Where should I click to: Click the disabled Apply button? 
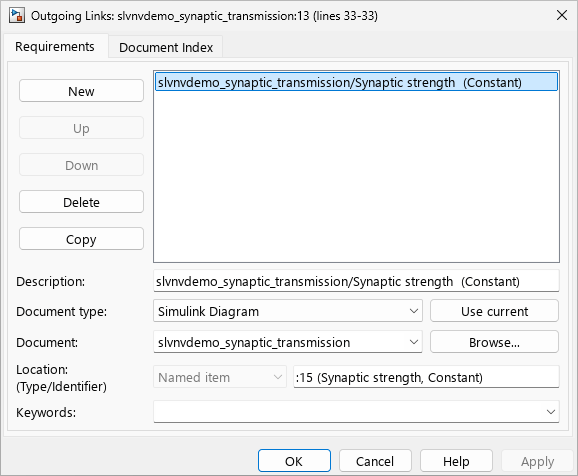tap(537, 461)
